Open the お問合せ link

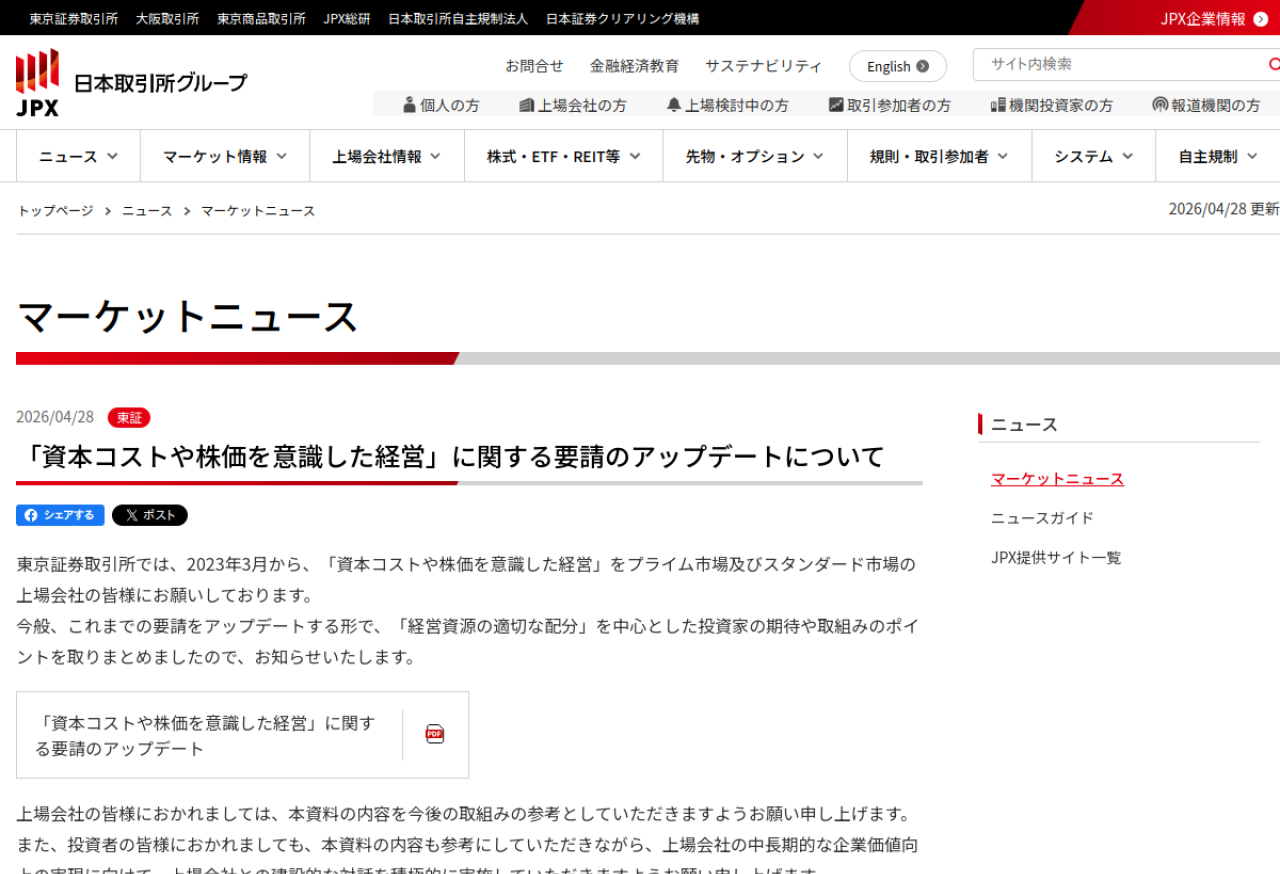pos(534,66)
